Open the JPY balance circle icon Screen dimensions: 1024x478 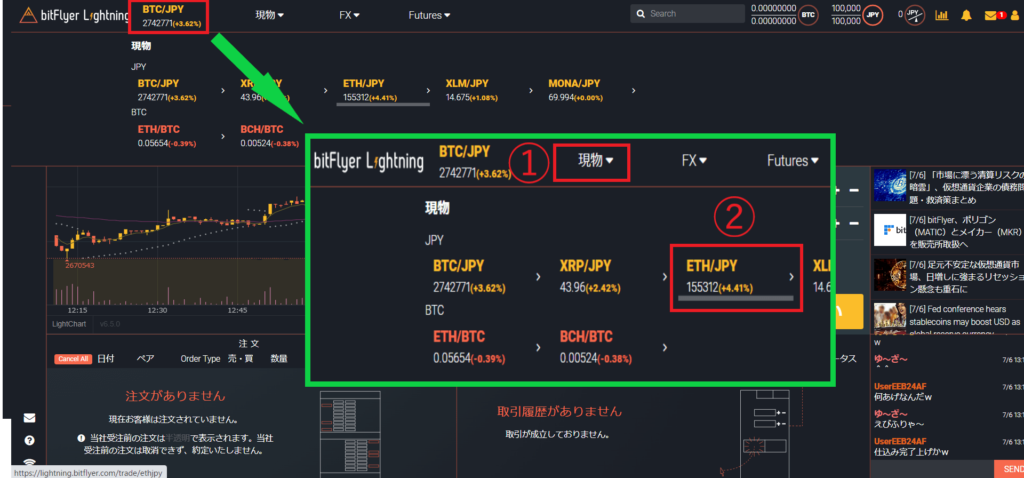coord(872,14)
